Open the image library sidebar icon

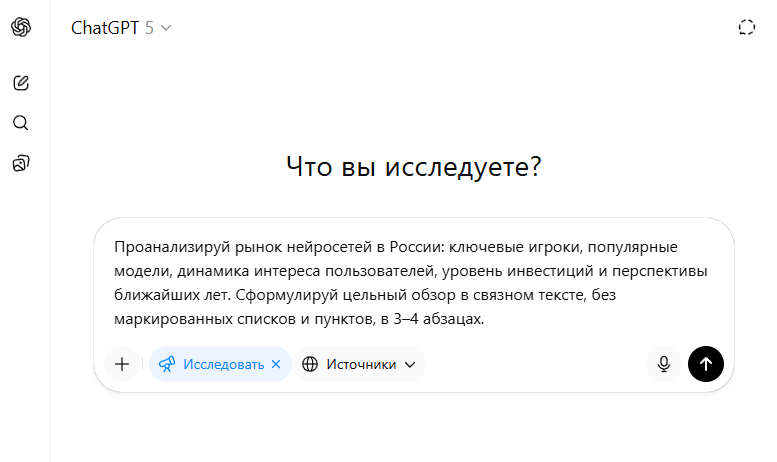point(21,163)
